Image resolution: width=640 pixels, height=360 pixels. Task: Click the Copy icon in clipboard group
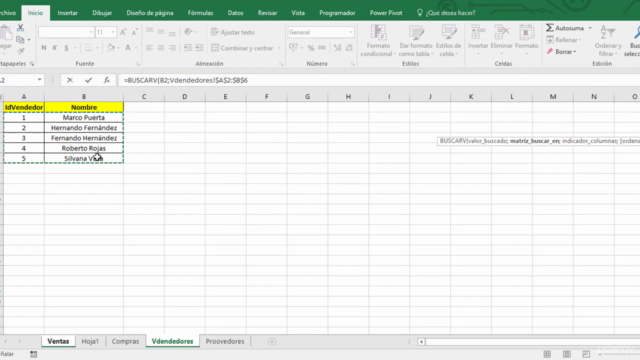20,40
